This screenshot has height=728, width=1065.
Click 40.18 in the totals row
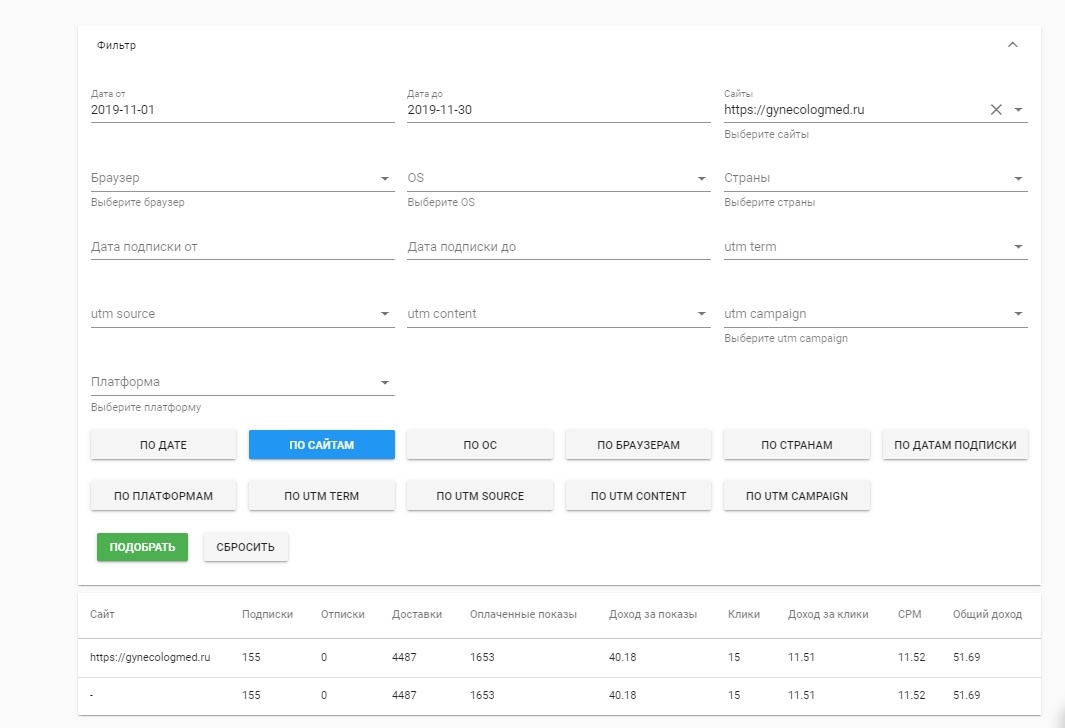click(x=623, y=695)
